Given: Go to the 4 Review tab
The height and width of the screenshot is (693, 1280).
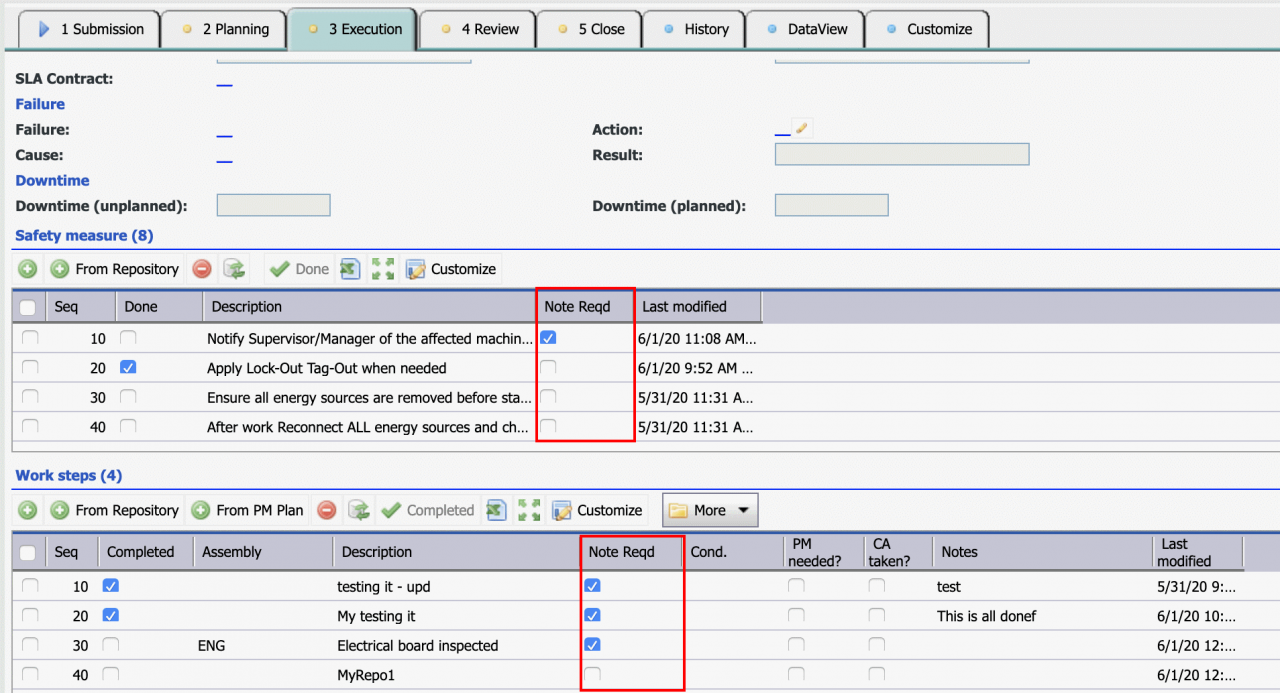Looking at the screenshot, I should coord(477,29).
